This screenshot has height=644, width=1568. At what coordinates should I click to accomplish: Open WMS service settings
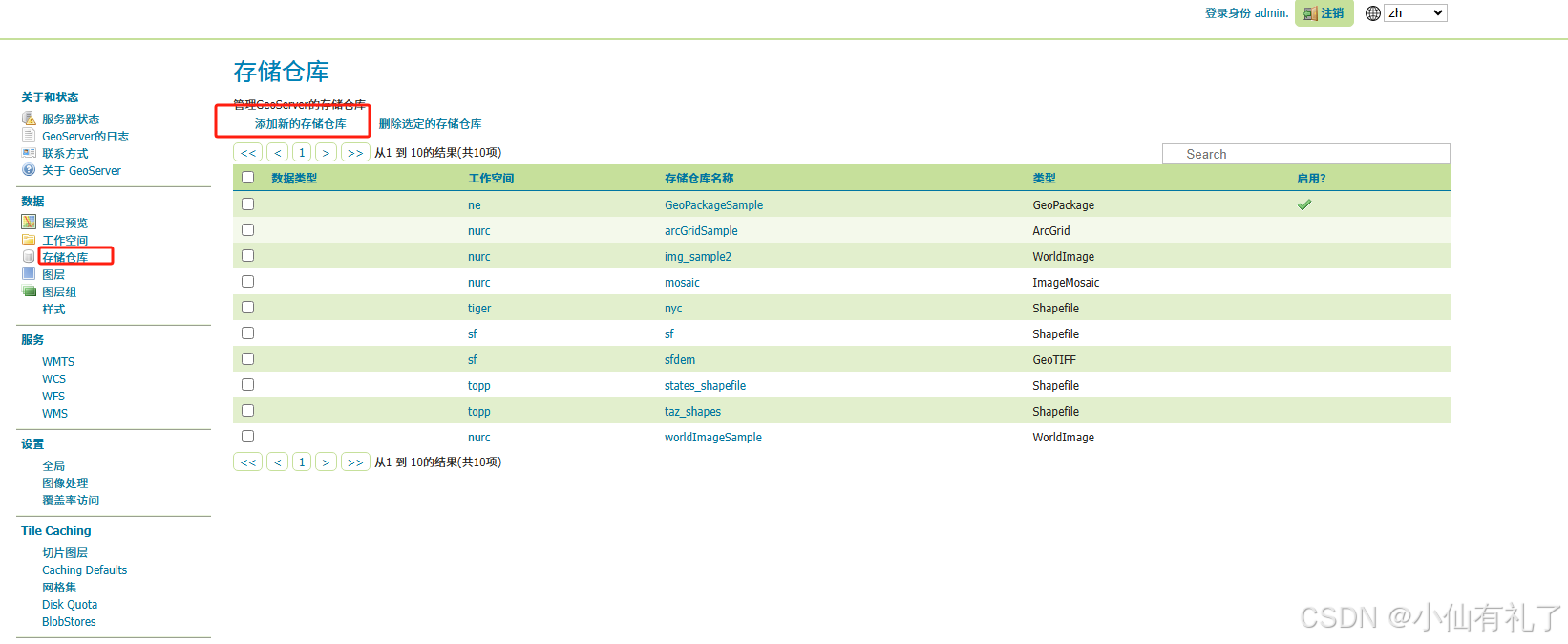pos(54,414)
